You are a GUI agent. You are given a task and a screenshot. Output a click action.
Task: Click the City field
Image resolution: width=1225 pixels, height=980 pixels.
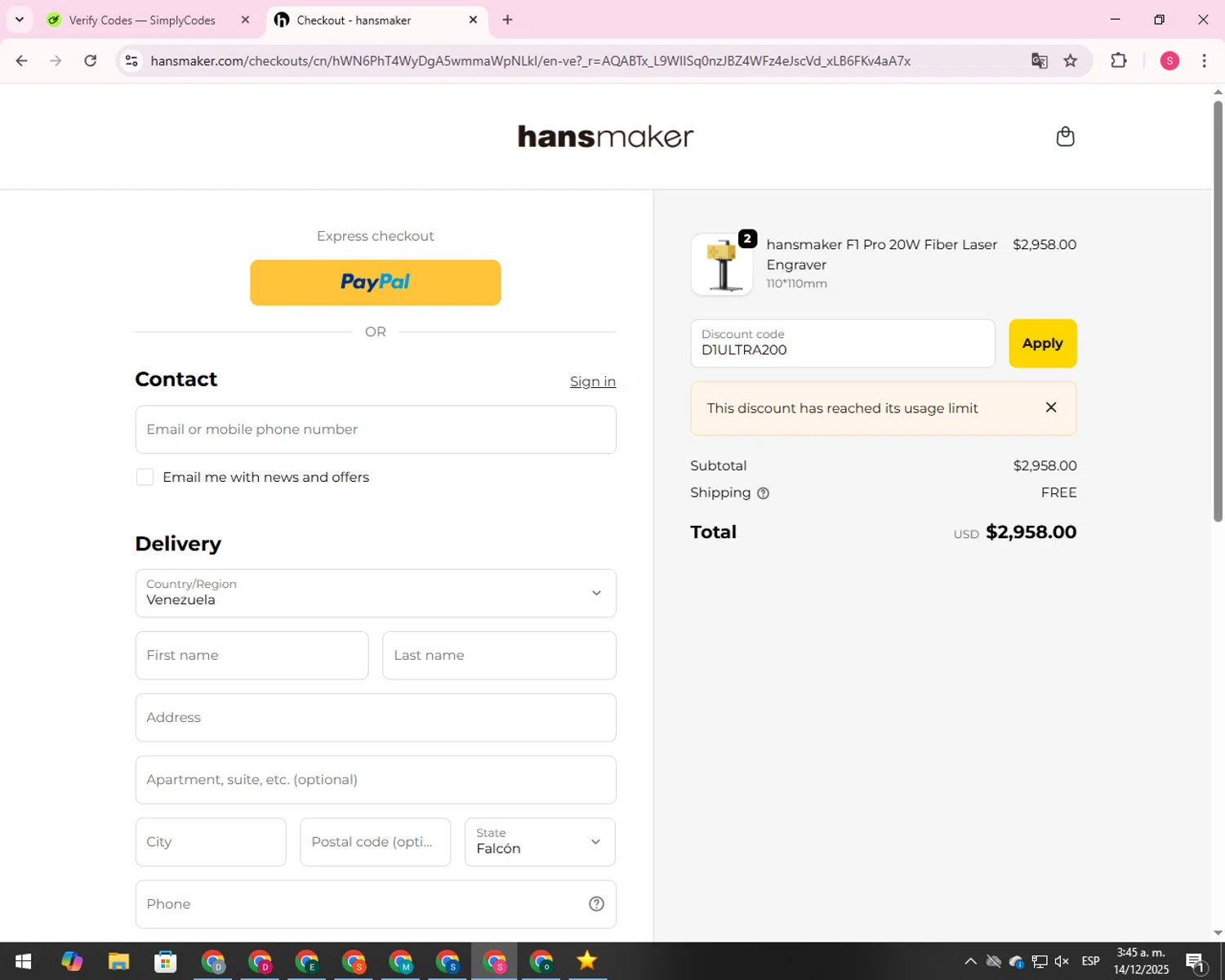pos(211,842)
